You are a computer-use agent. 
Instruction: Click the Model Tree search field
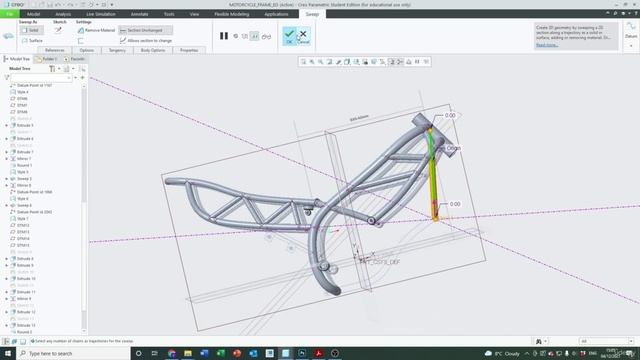coord(41,77)
